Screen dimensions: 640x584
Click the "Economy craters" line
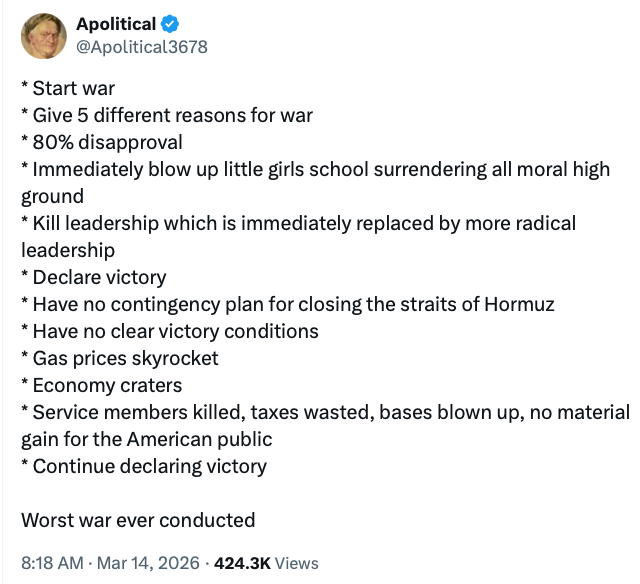click(x=104, y=385)
